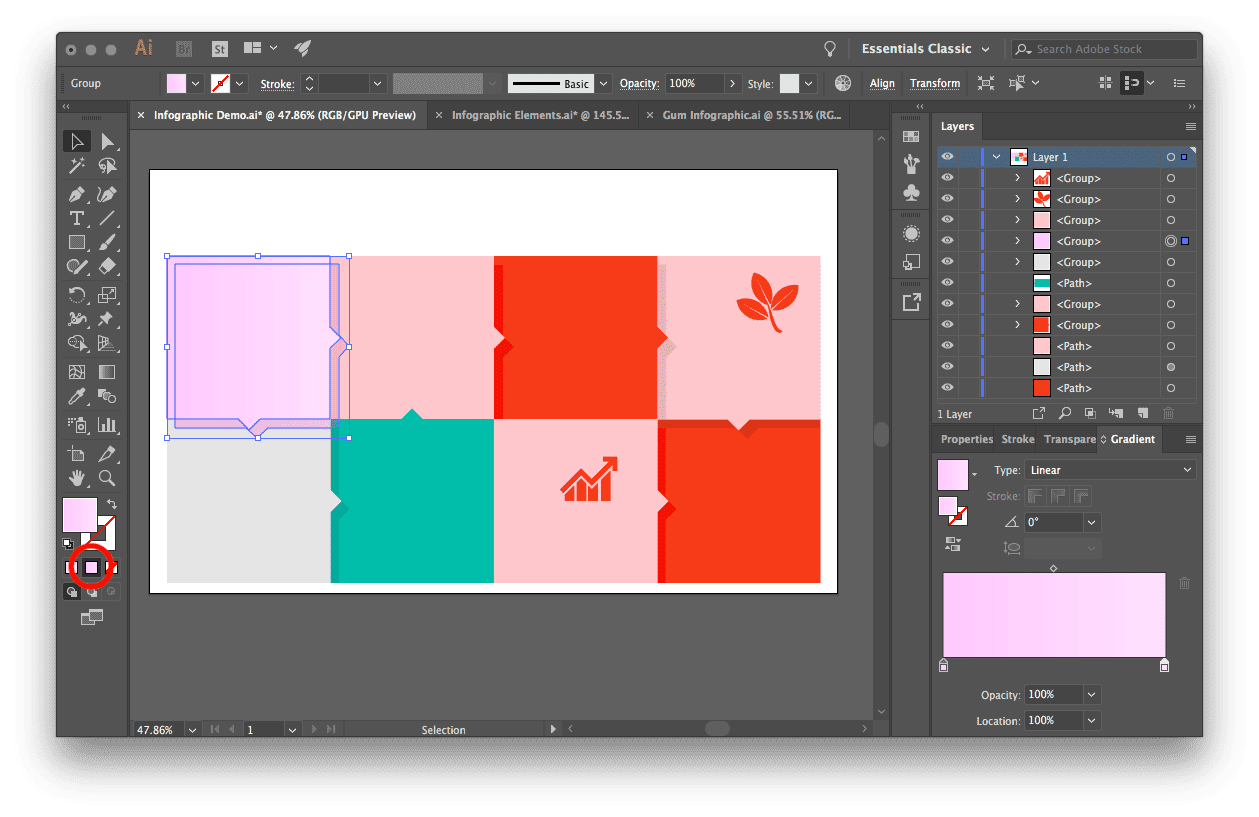Open gradient Type dropdown showing Linear
1259x817 pixels.
(x=1111, y=470)
